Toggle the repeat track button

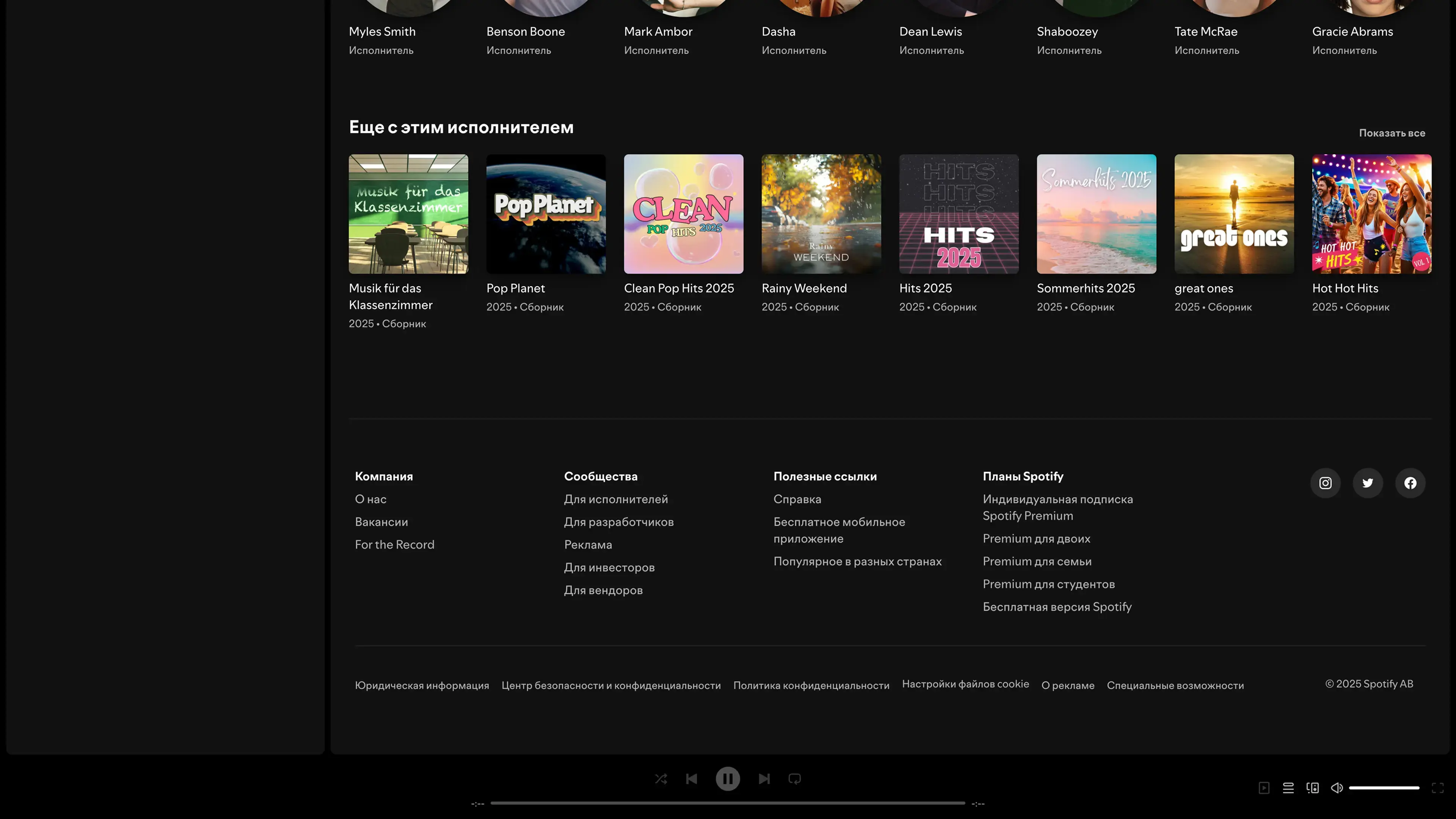[795, 779]
